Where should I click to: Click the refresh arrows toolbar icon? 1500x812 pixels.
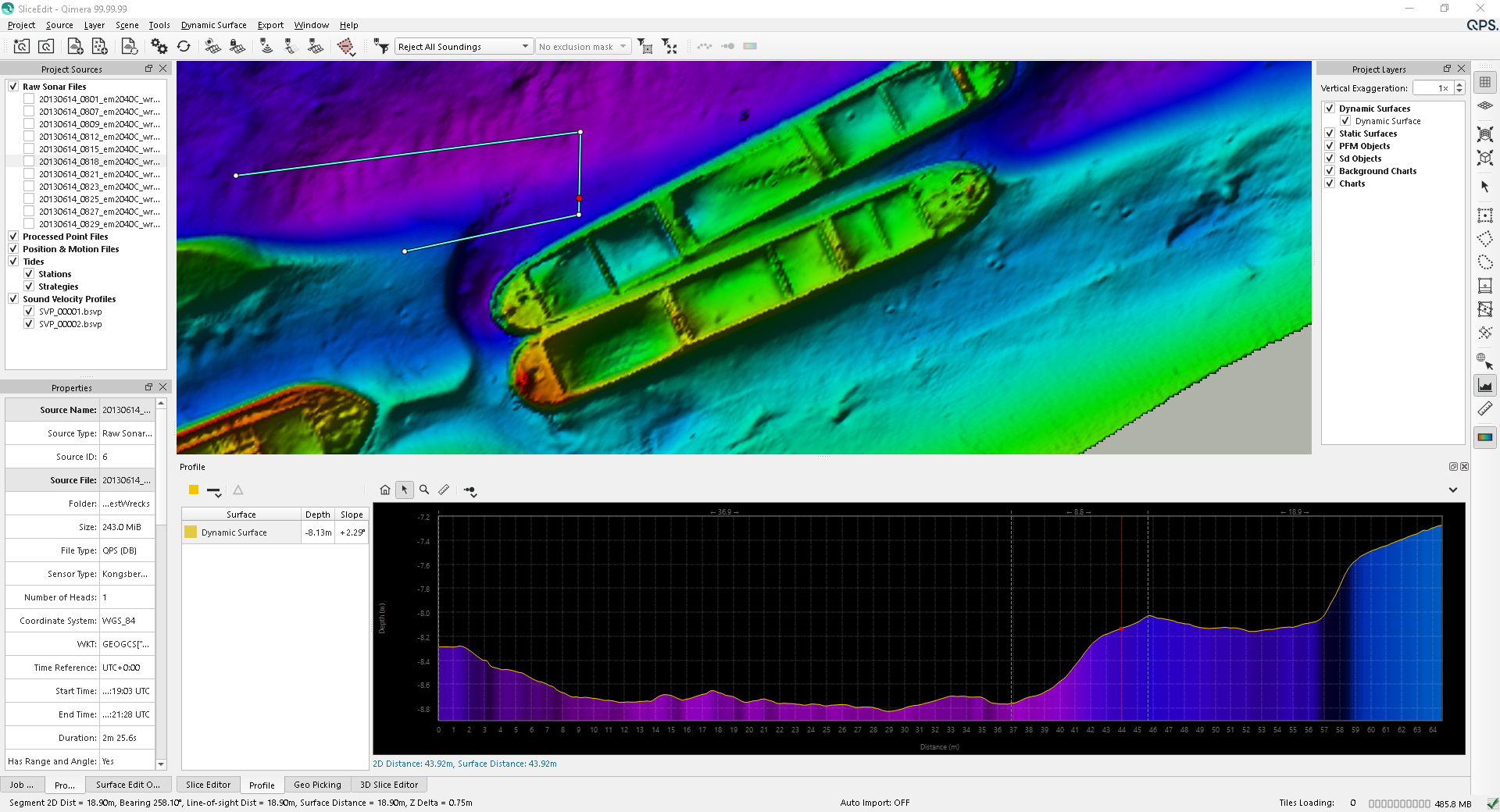pyautogui.click(x=184, y=46)
